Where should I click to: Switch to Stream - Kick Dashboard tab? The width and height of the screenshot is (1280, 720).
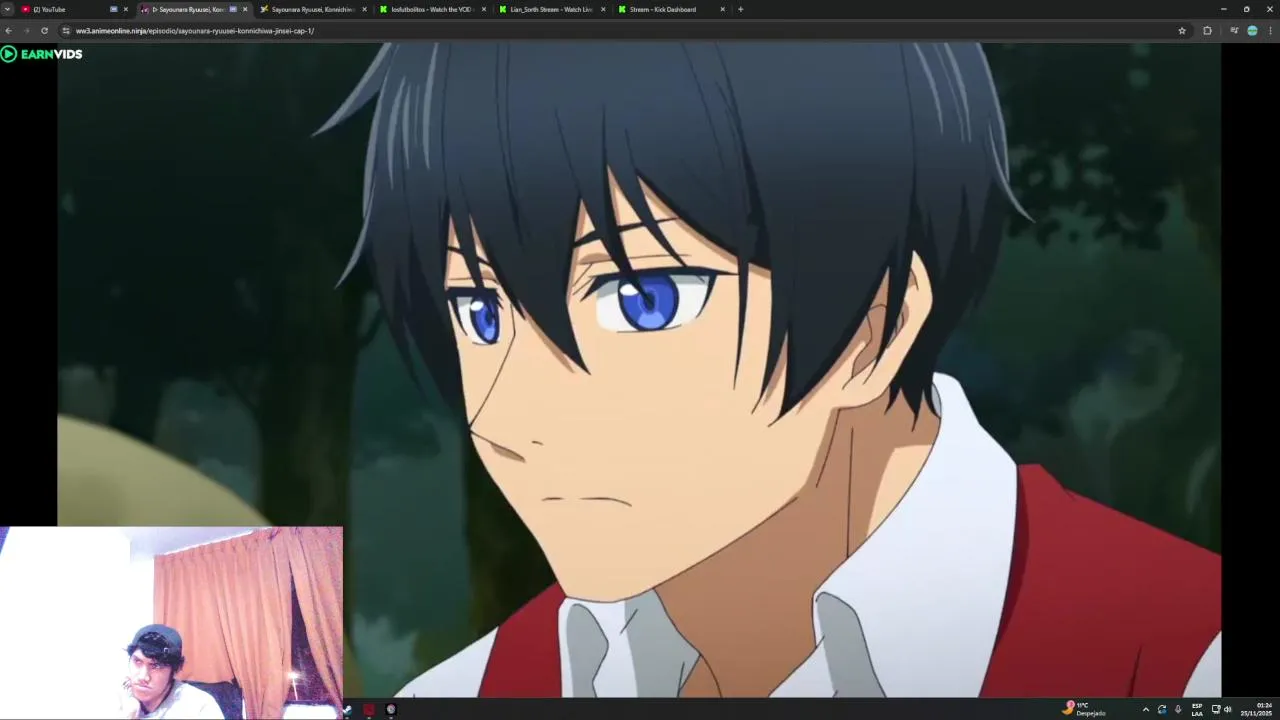pos(671,9)
